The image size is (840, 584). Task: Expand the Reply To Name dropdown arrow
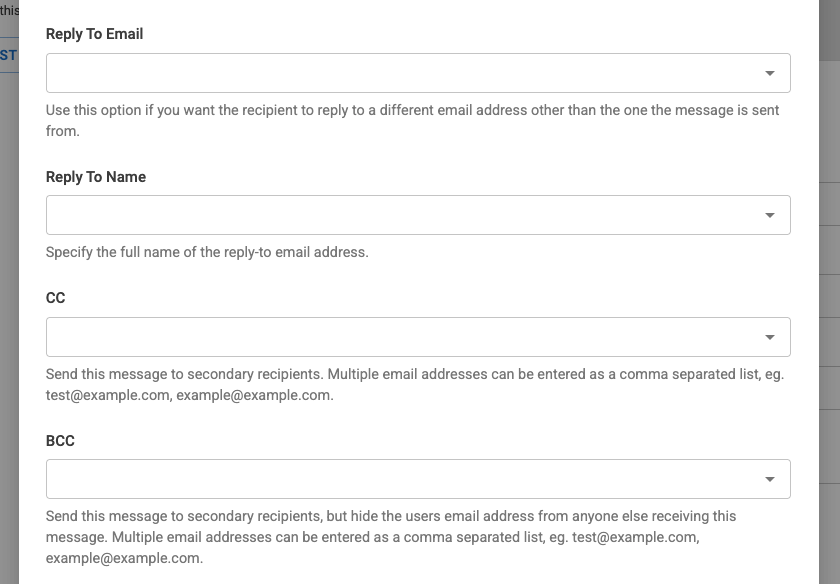[769, 215]
